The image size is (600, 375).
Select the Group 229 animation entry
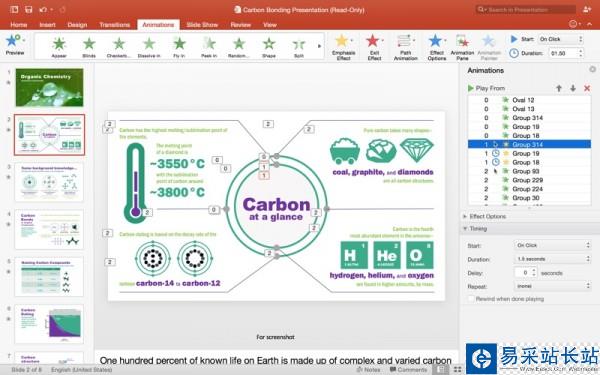coord(529,180)
